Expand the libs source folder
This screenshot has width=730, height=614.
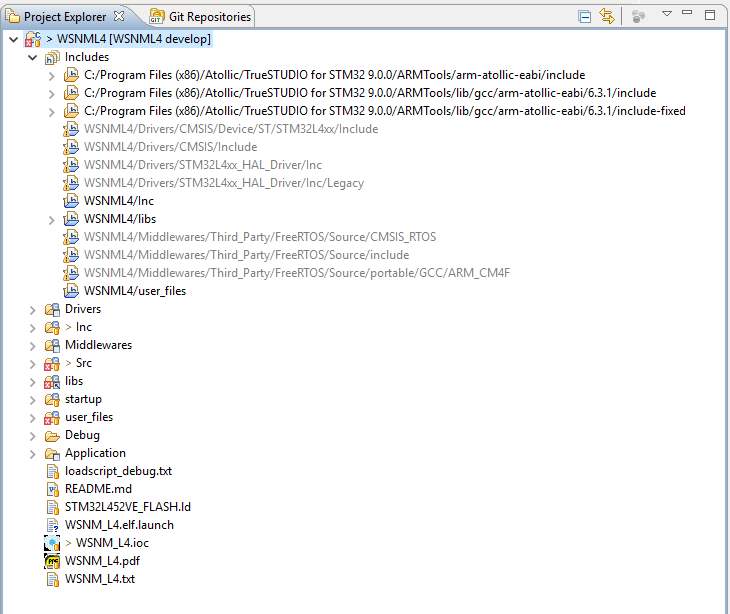click(x=33, y=382)
